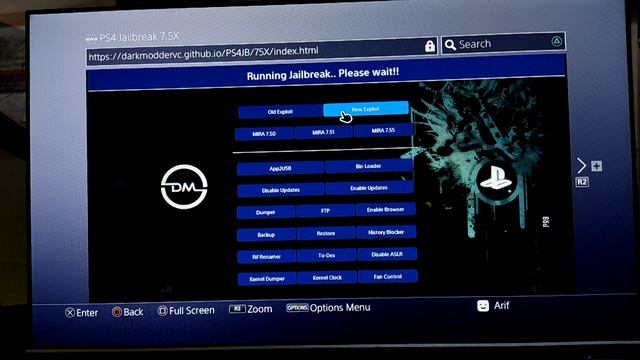The height and width of the screenshot is (360, 640).
Task: Click the magnifying glass search icon
Action: (450, 45)
